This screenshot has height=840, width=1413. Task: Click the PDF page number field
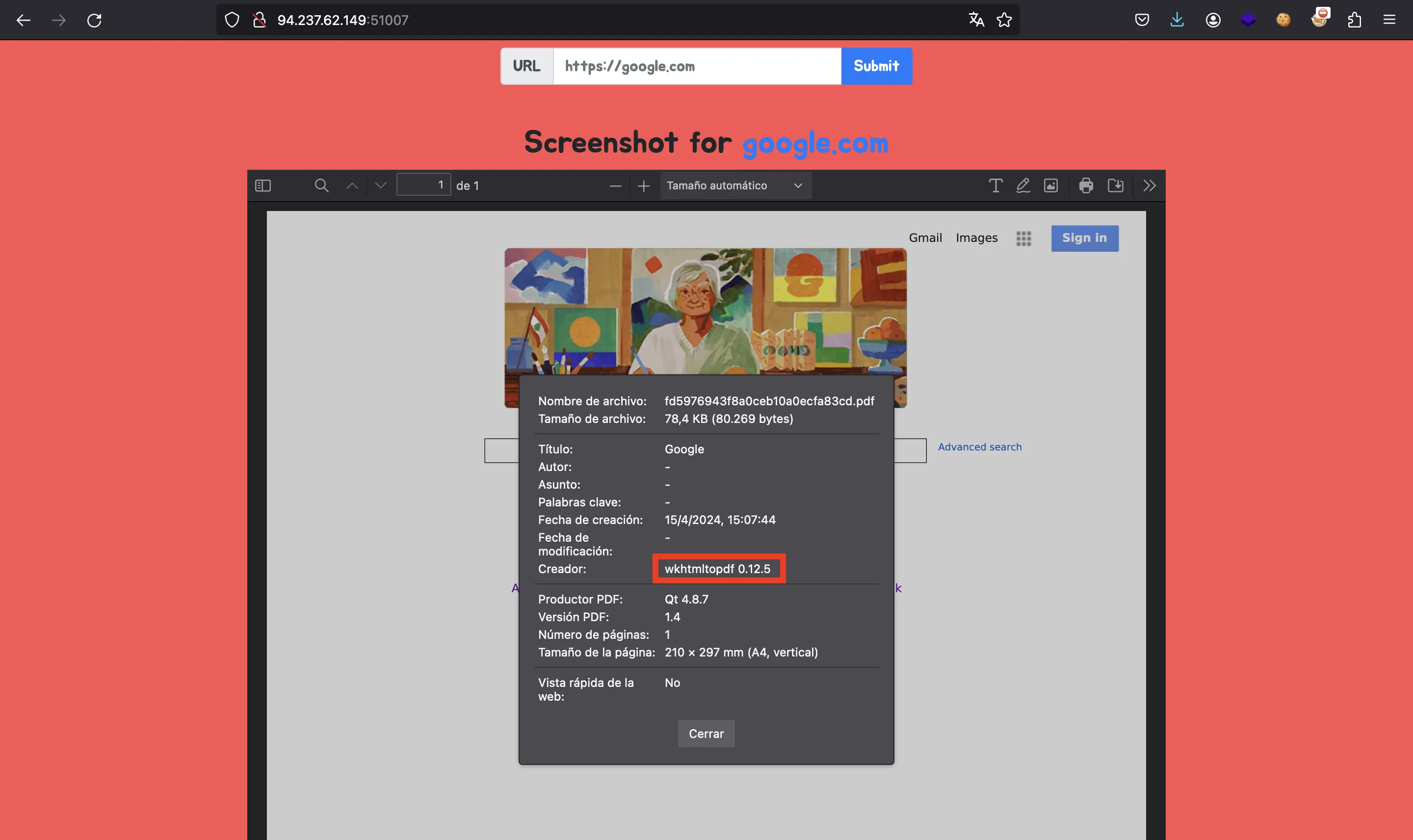pos(423,184)
